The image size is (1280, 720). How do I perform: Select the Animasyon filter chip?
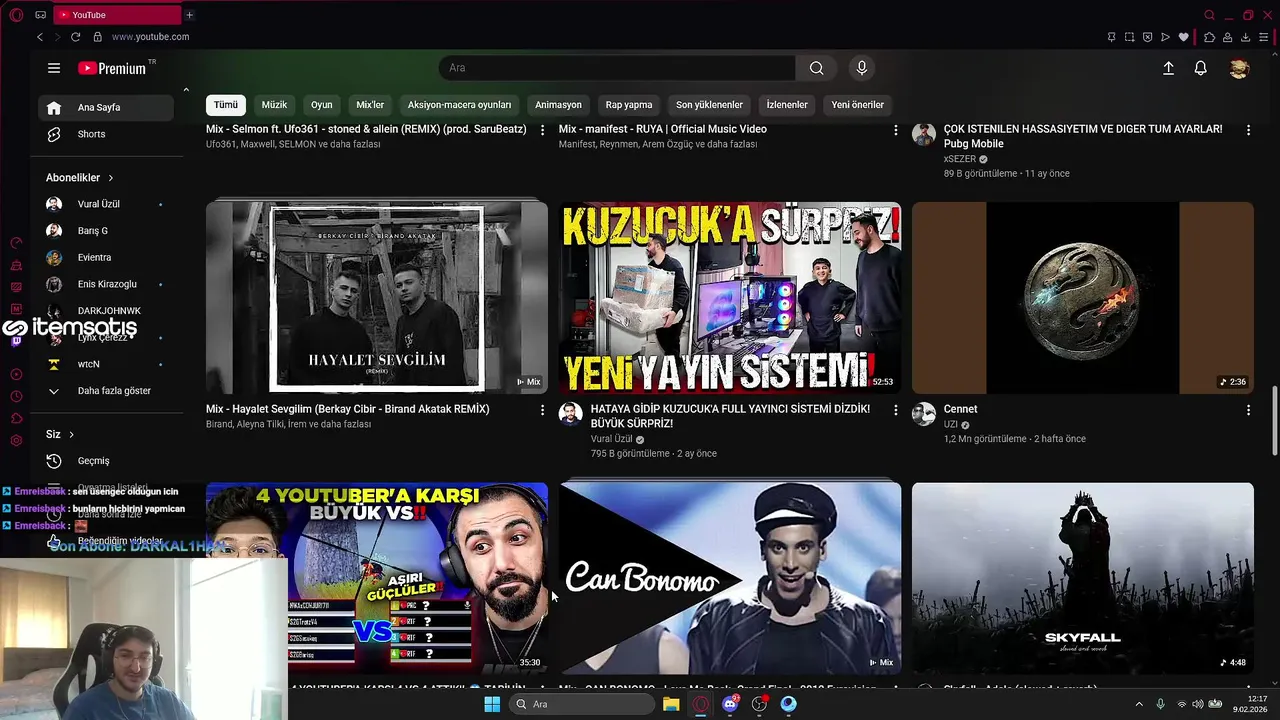click(x=558, y=105)
